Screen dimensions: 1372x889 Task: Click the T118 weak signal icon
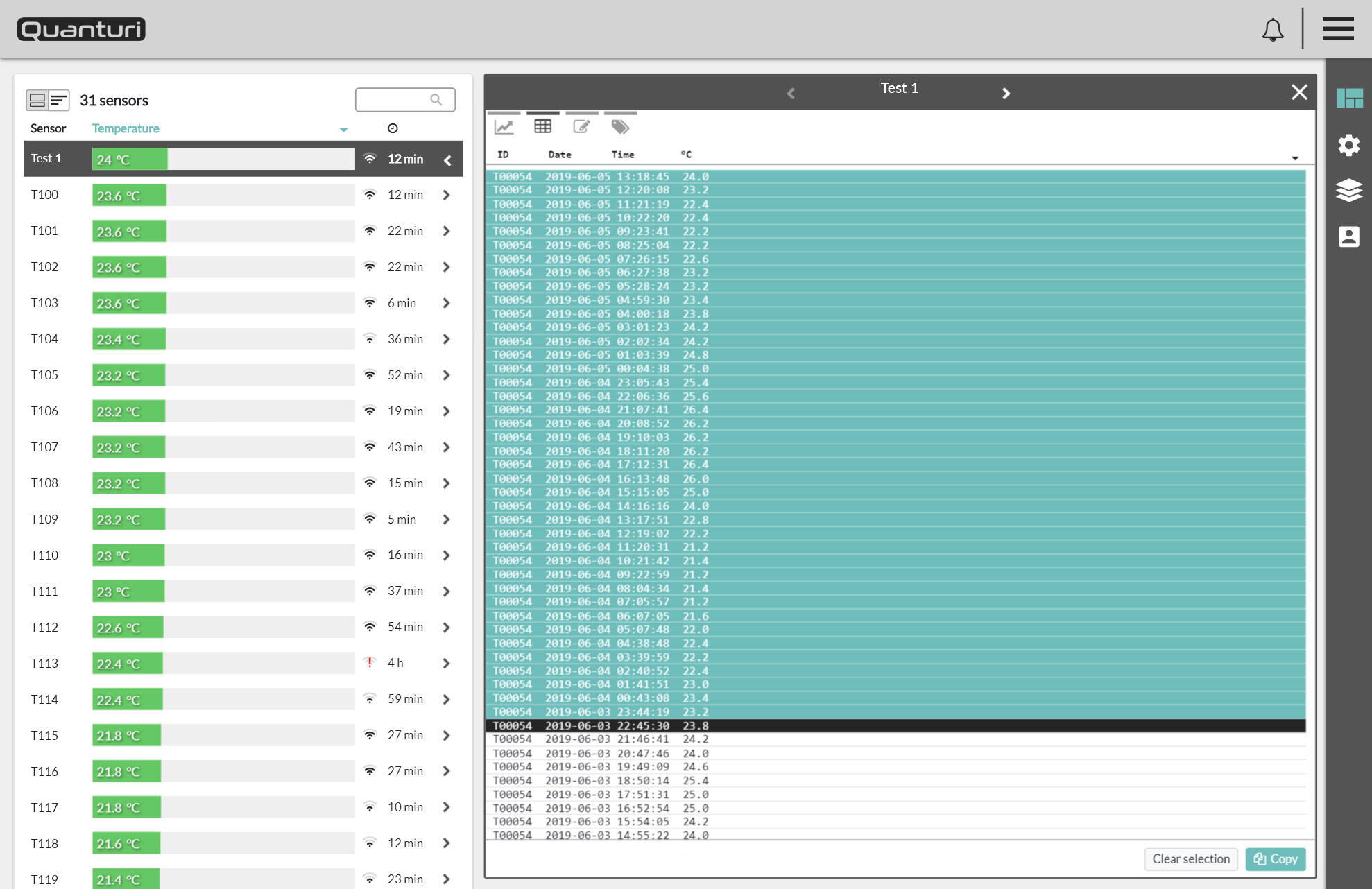coord(370,843)
